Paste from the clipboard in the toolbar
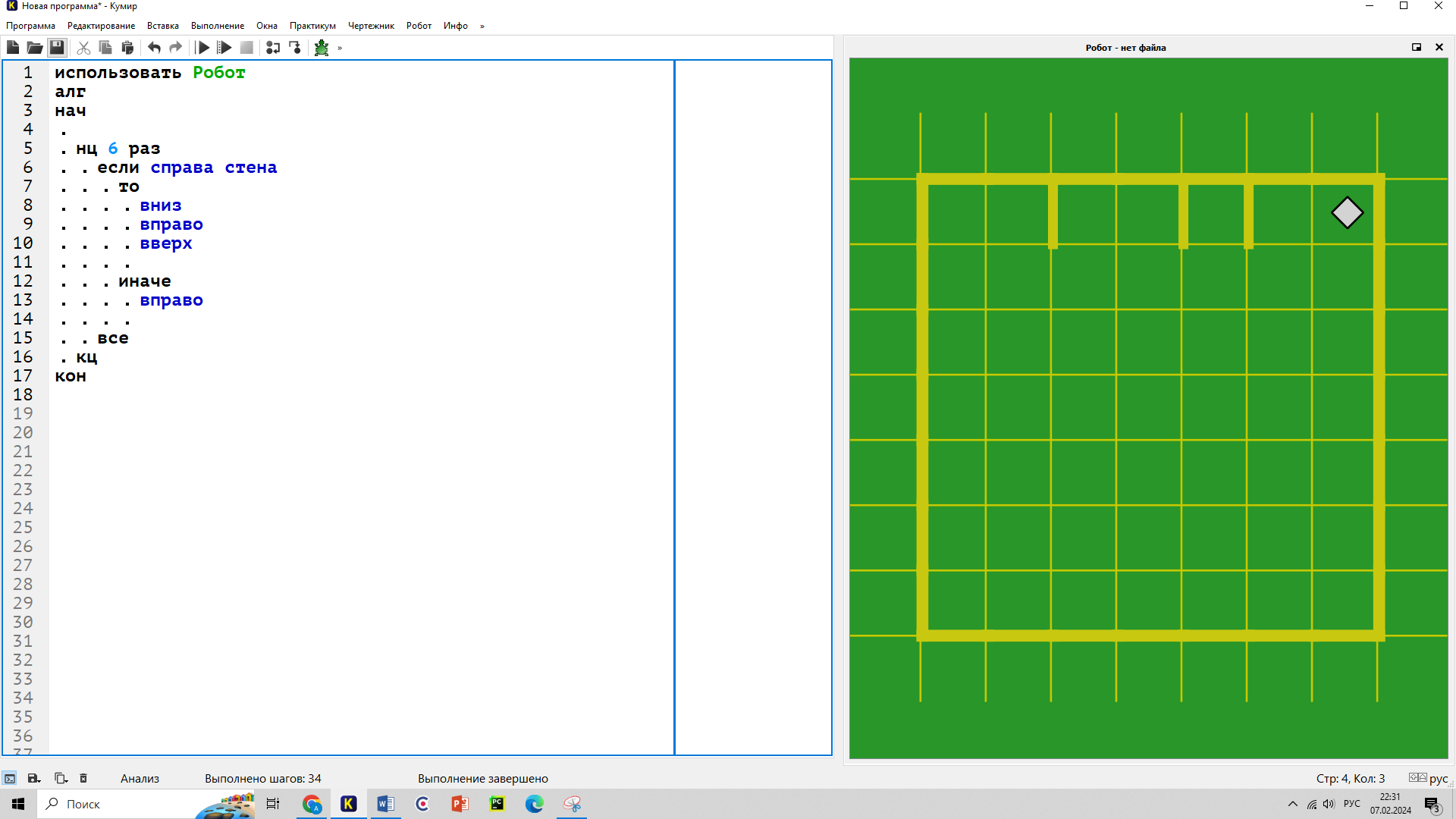 (x=127, y=48)
